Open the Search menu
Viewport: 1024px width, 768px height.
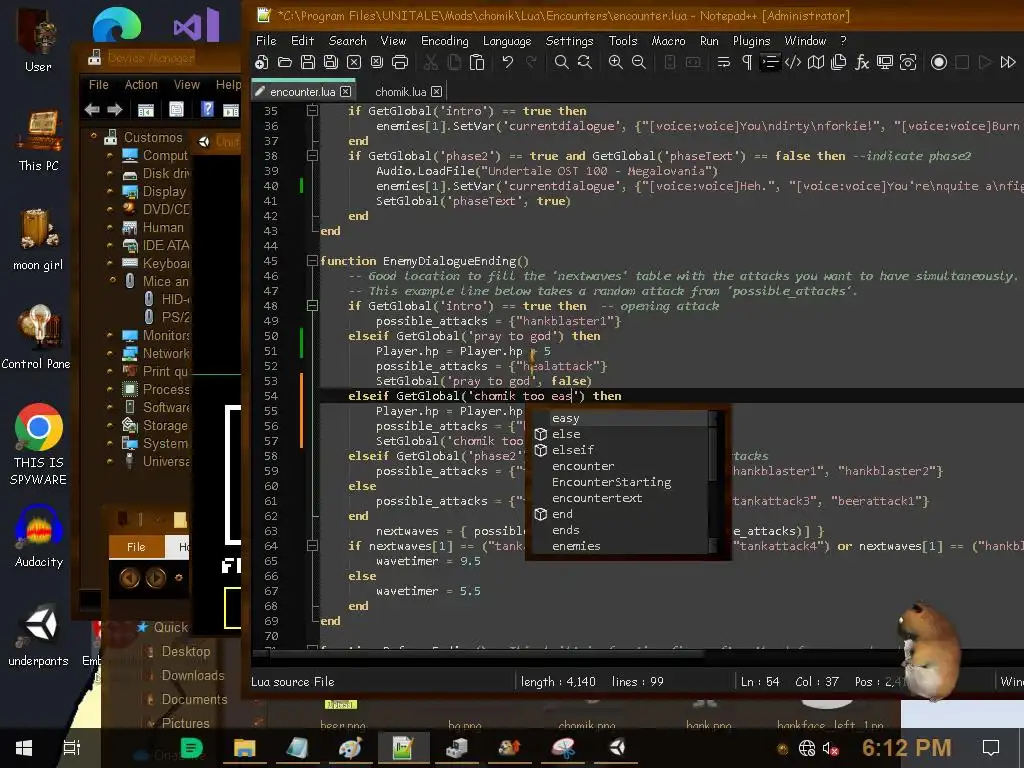pos(347,40)
